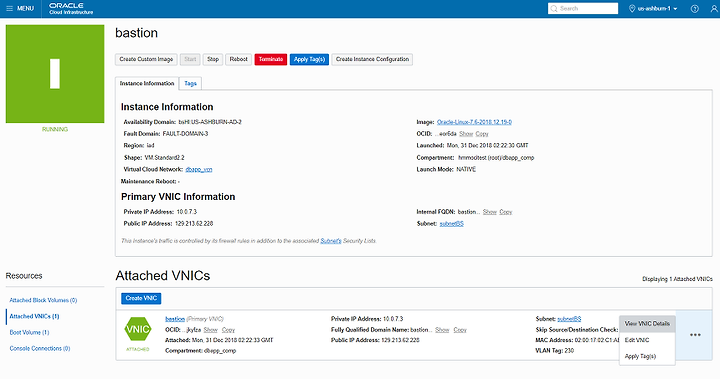The height and width of the screenshot is (379, 720).
Task: Select Attached VNICs (1) resource
Action: pyautogui.click(x=34, y=316)
